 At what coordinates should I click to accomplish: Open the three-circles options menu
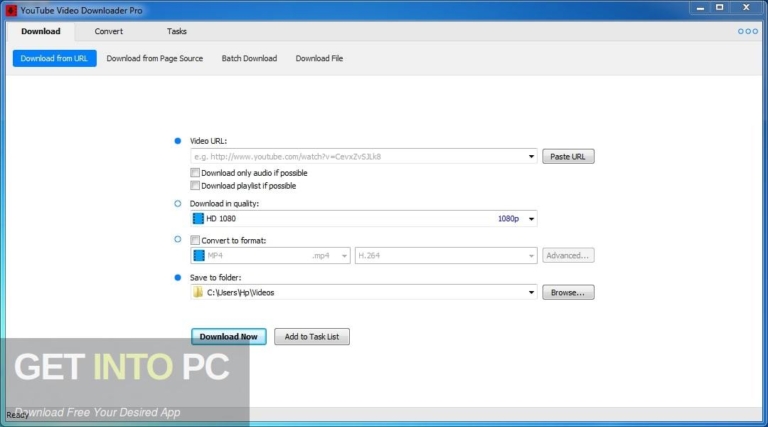pyautogui.click(x=747, y=31)
